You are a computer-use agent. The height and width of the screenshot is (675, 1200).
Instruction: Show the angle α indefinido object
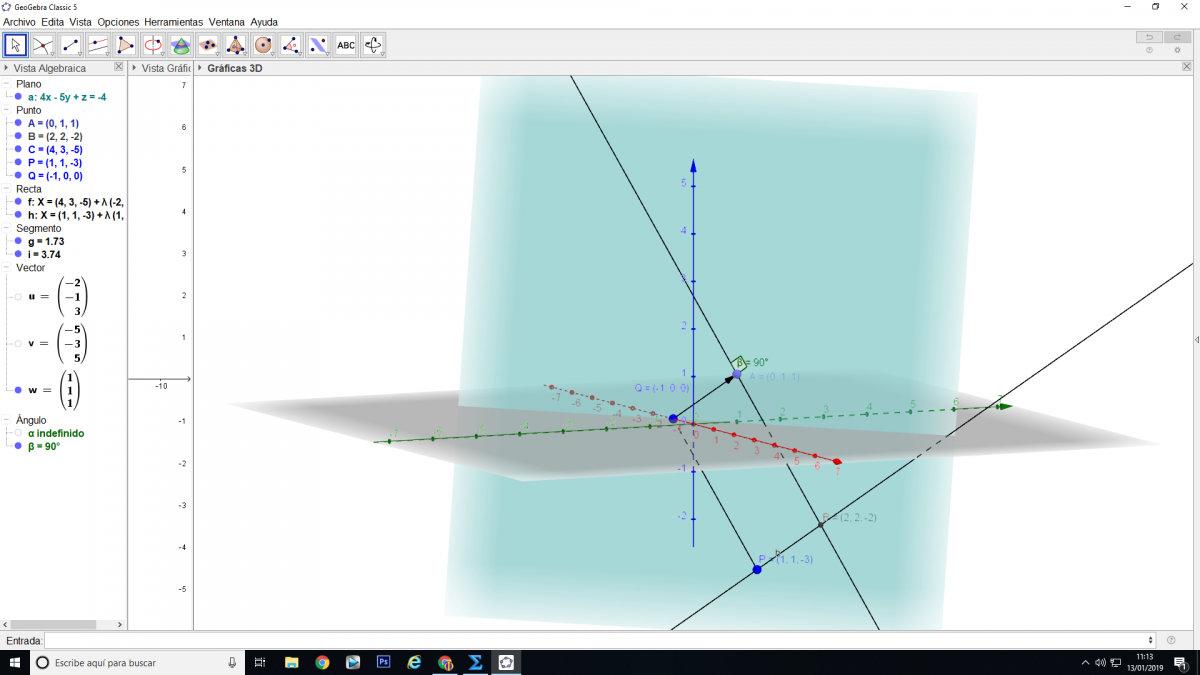pyautogui.click(x=18, y=433)
